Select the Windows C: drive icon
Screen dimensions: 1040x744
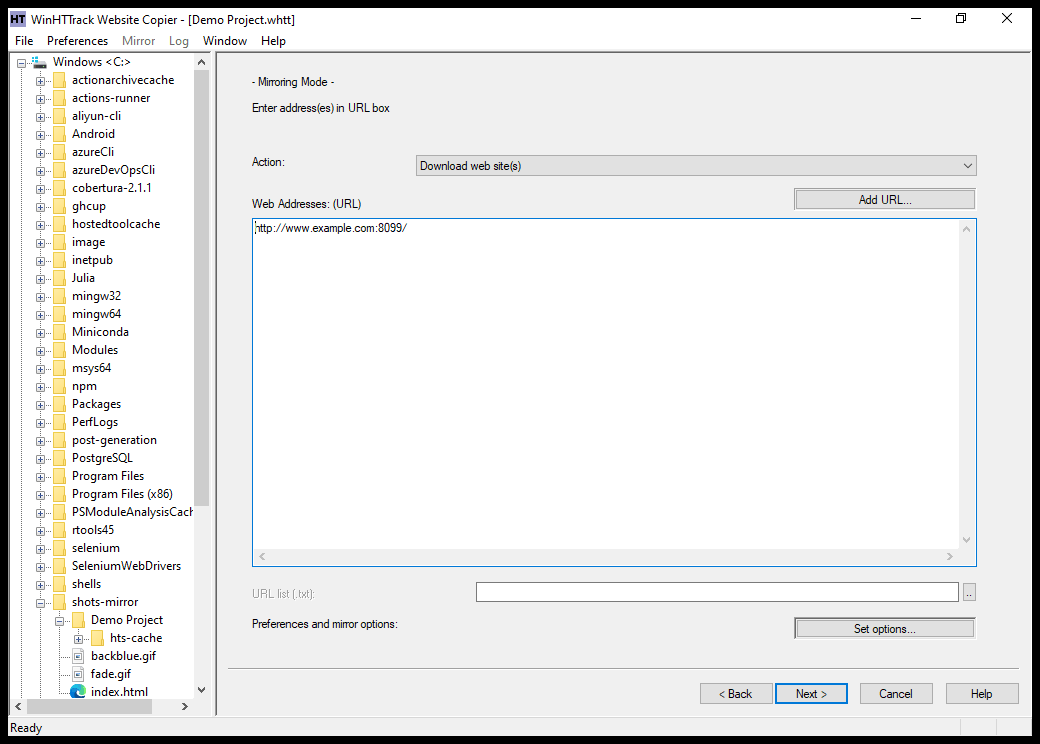(39, 62)
